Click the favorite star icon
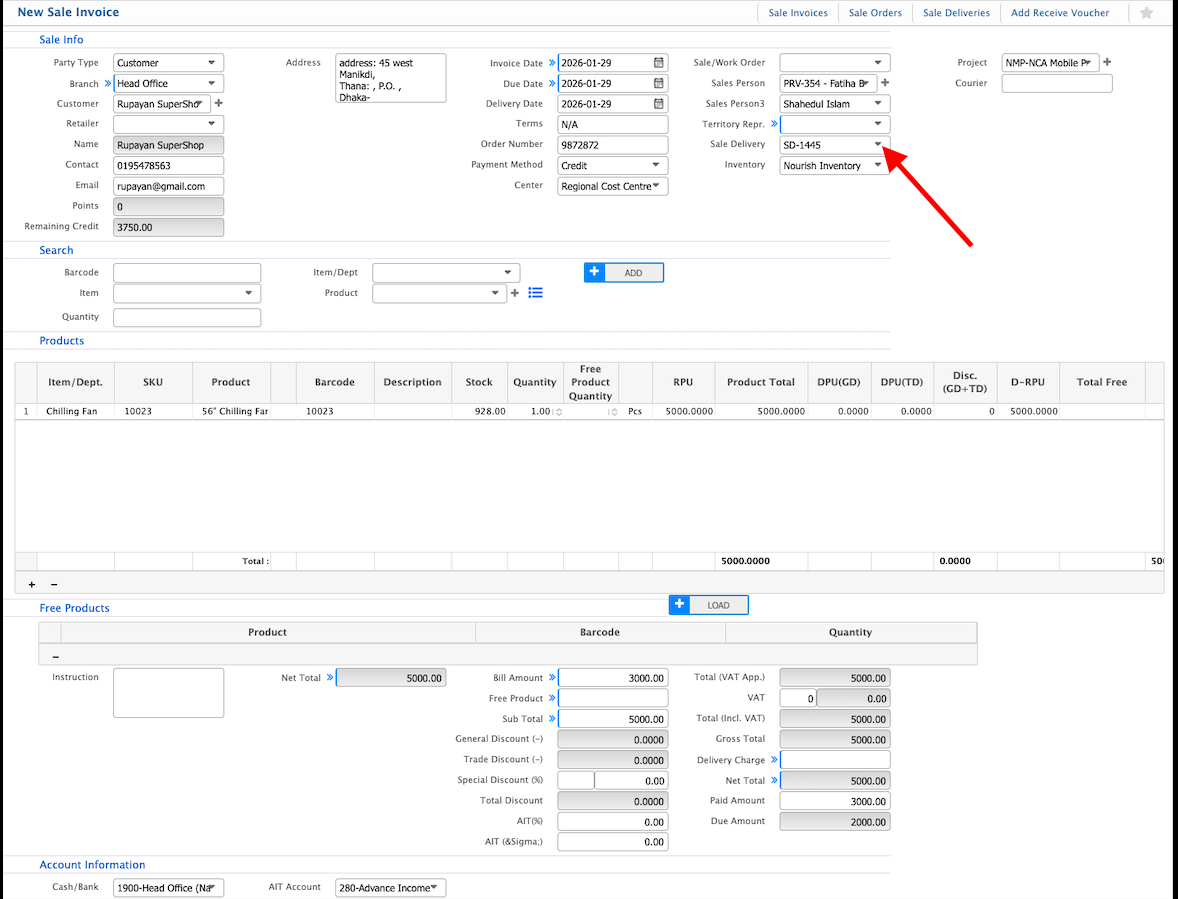The width and height of the screenshot is (1178, 899). point(1146,13)
